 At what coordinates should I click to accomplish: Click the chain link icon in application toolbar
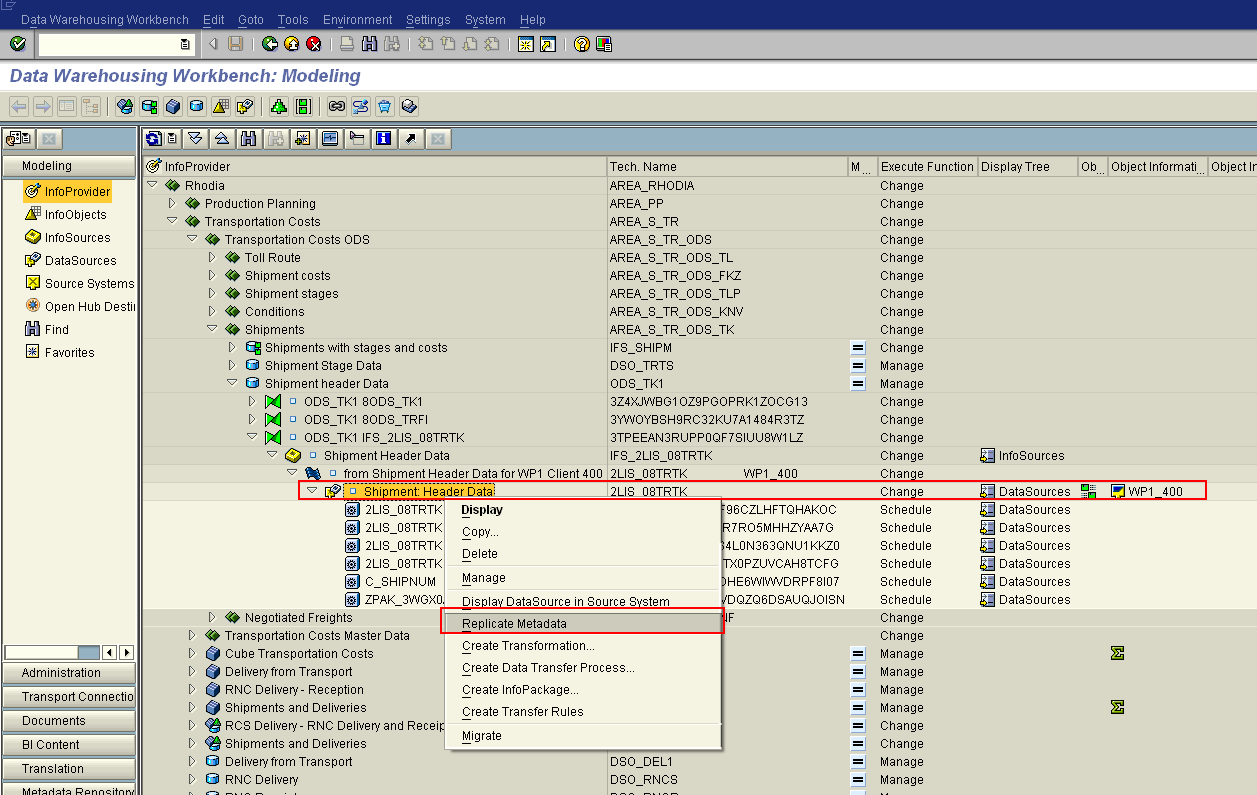(x=337, y=106)
